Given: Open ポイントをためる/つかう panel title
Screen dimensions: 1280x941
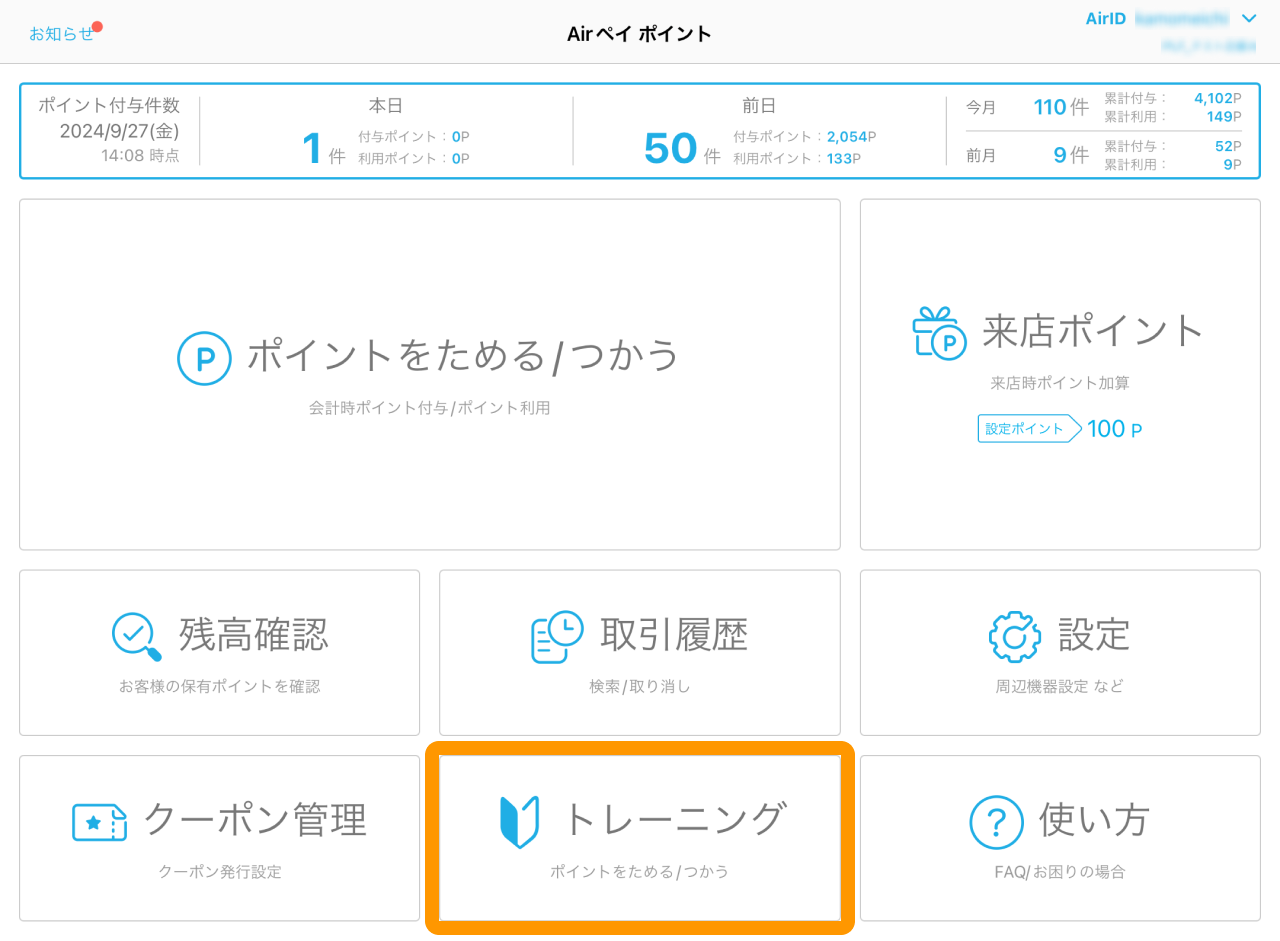Looking at the screenshot, I should click(x=464, y=355).
